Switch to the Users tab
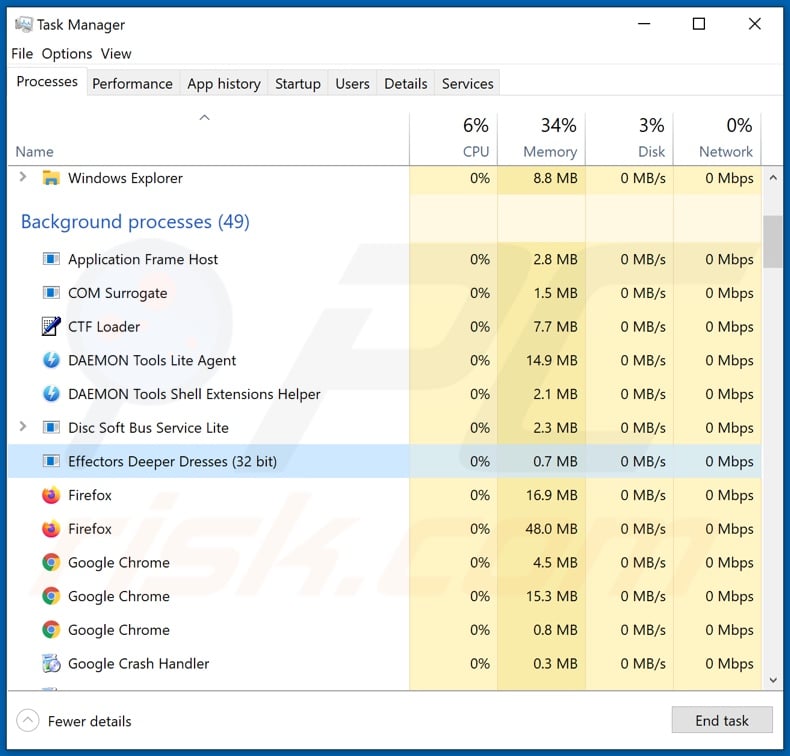790x756 pixels. [x=352, y=84]
